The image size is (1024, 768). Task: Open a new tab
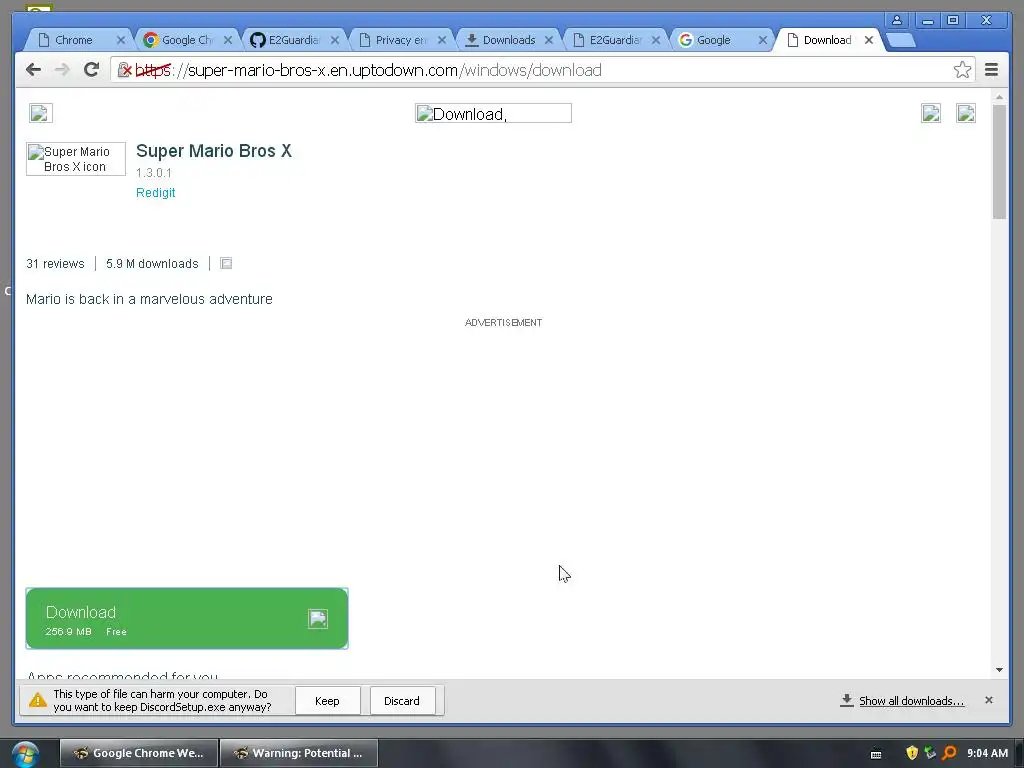pyautogui.click(x=902, y=40)
